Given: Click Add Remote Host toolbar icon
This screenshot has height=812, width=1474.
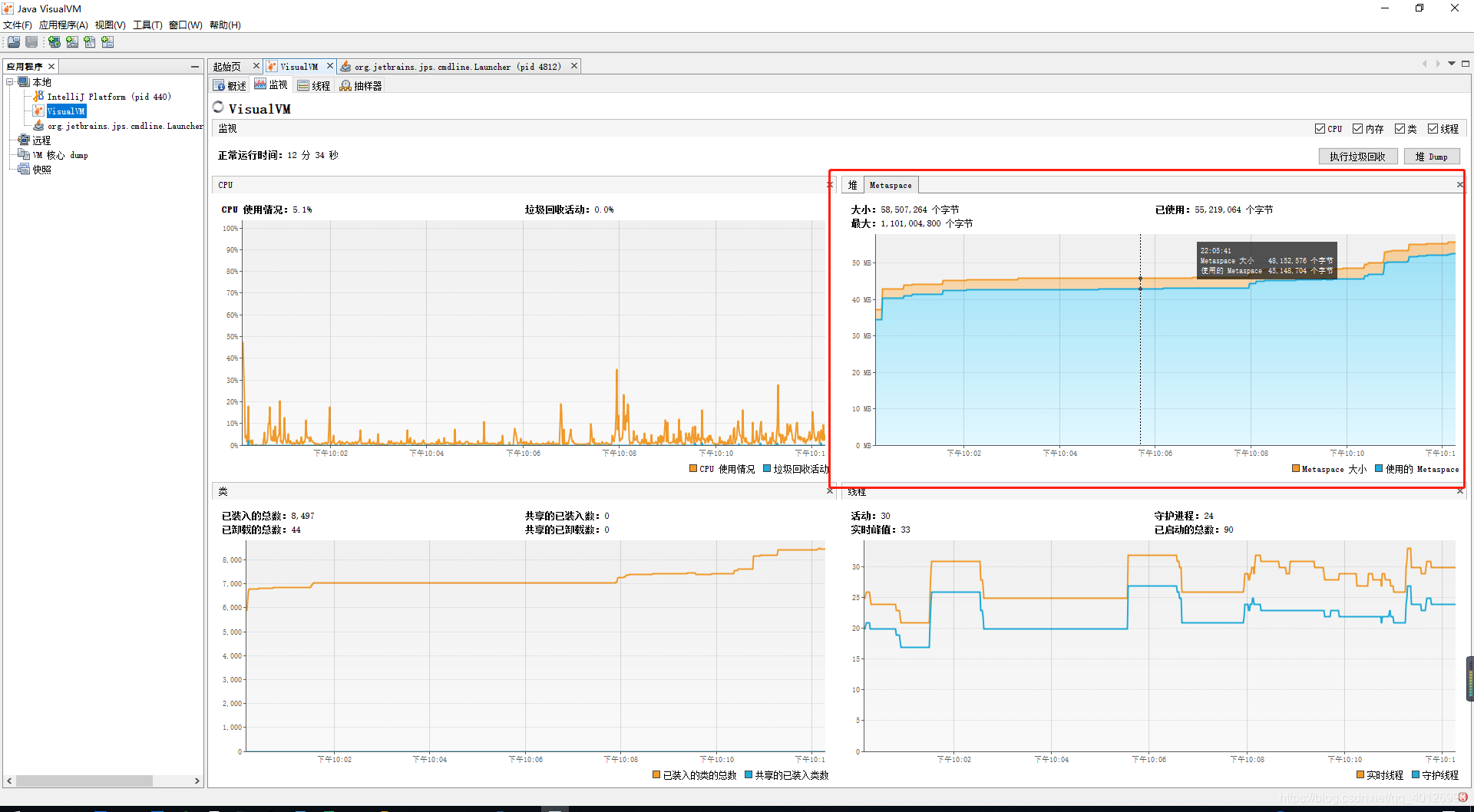Looking at the screenshot, I should click(55, 42).
